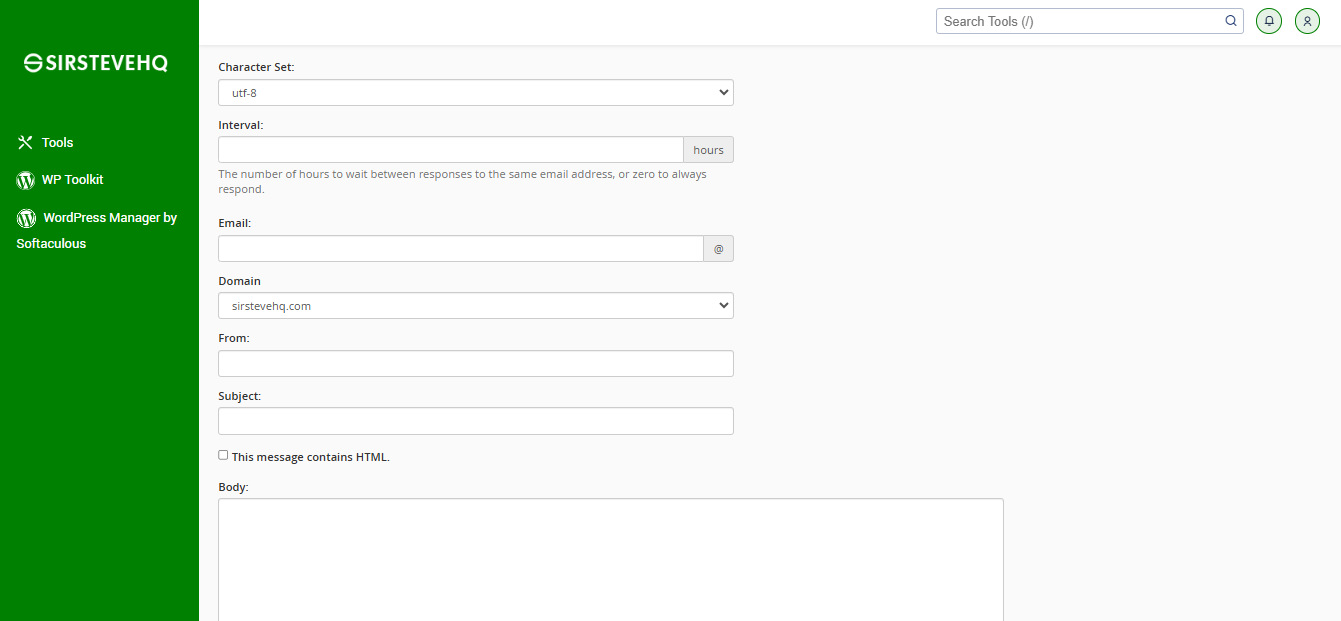Click the WordPress Manager by Softaculous icon
The image size is (1341, 621).
point(26,218)
